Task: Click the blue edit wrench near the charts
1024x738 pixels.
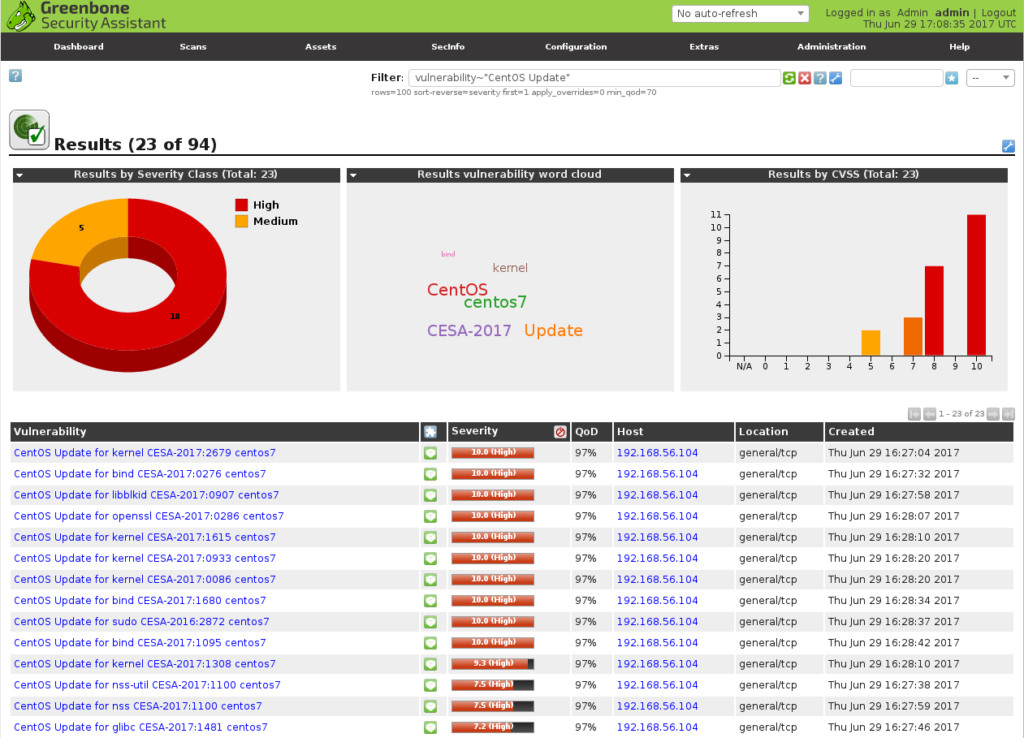Action: (x=1008, y=146)
